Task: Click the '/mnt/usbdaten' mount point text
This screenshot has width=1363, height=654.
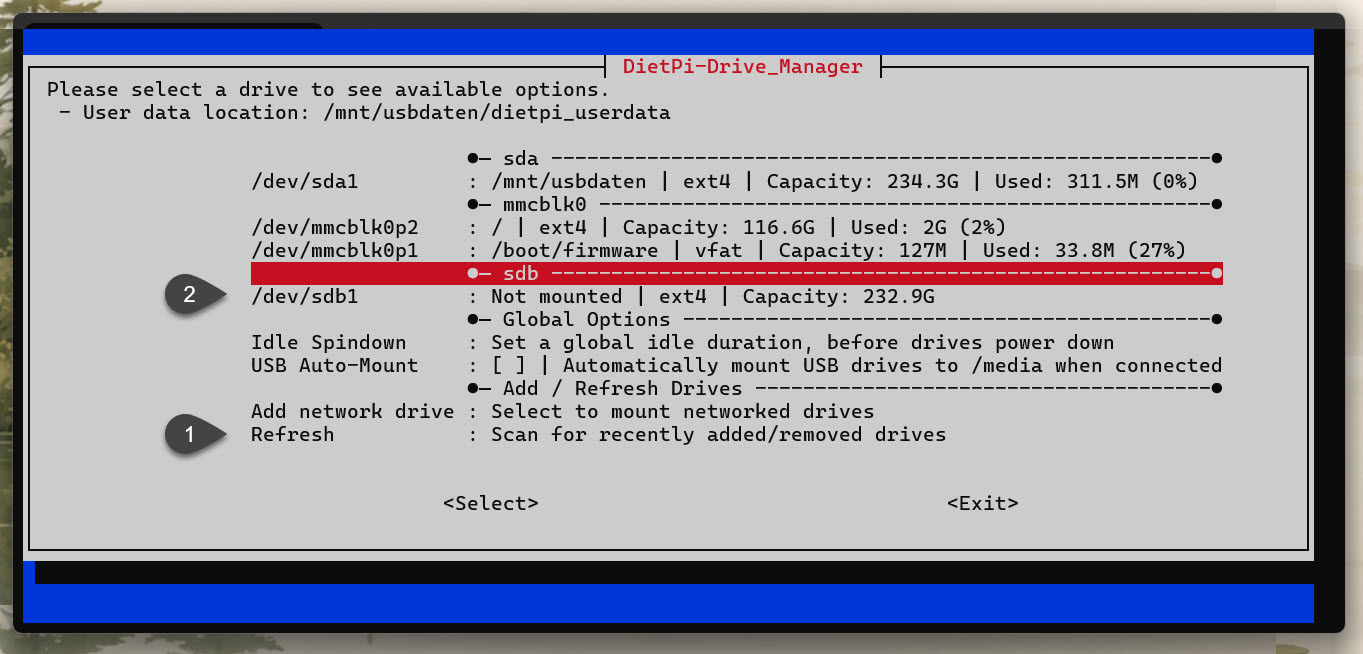Action: tap(569, 182)
